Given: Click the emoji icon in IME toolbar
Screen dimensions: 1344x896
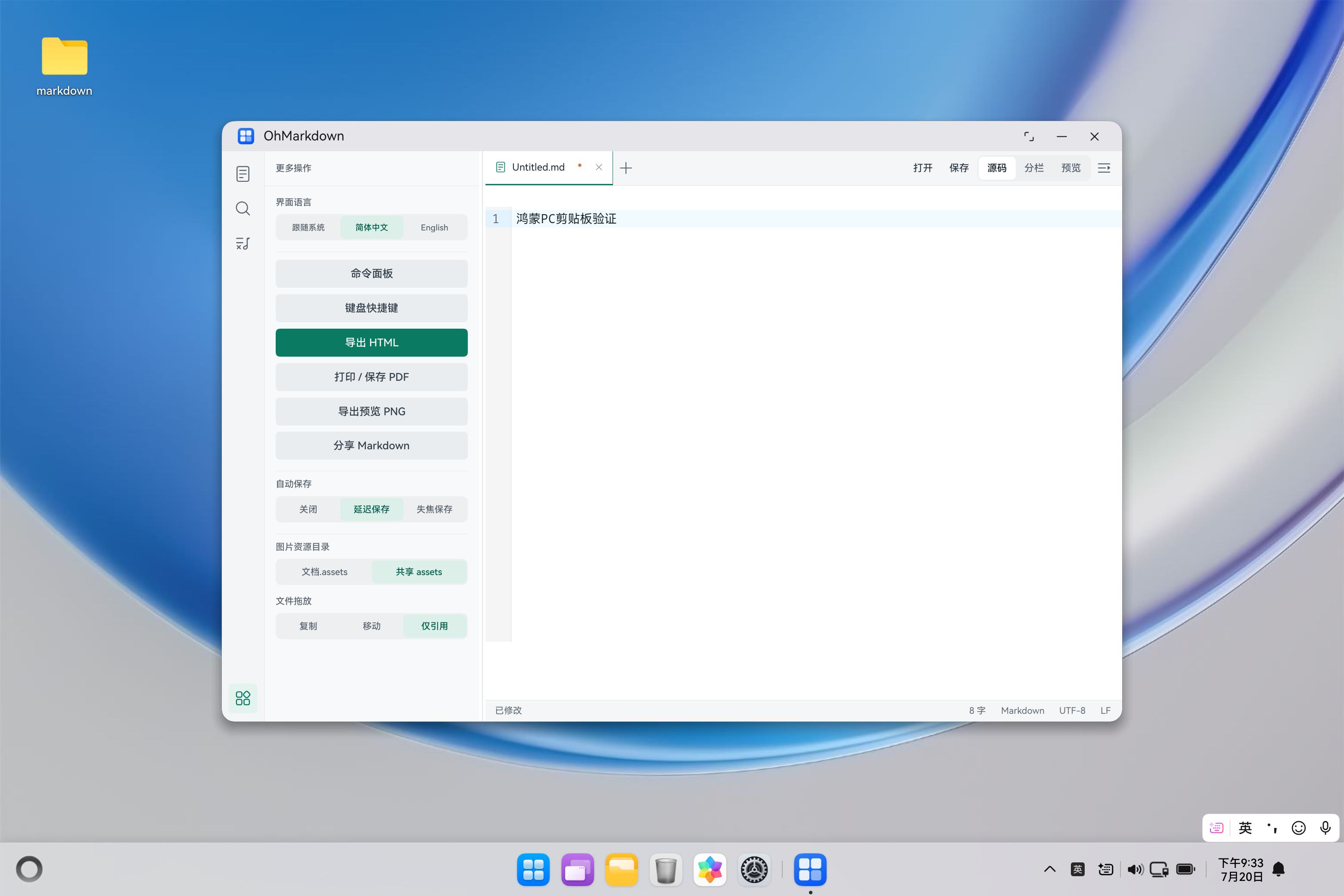Looking at the screenshot, I should pyautogui.click(x=1298, y=828).
